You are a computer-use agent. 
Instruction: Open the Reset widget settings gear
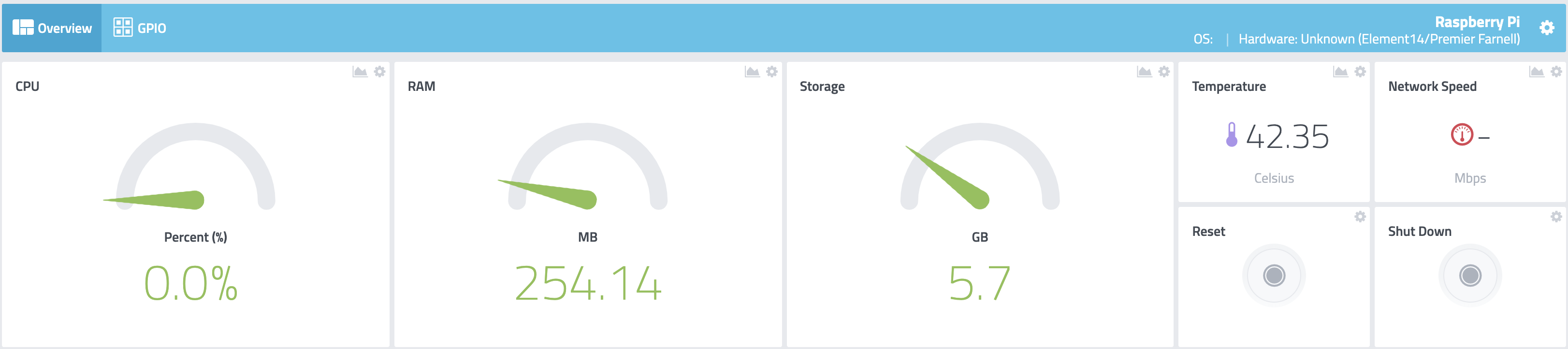1360,217
